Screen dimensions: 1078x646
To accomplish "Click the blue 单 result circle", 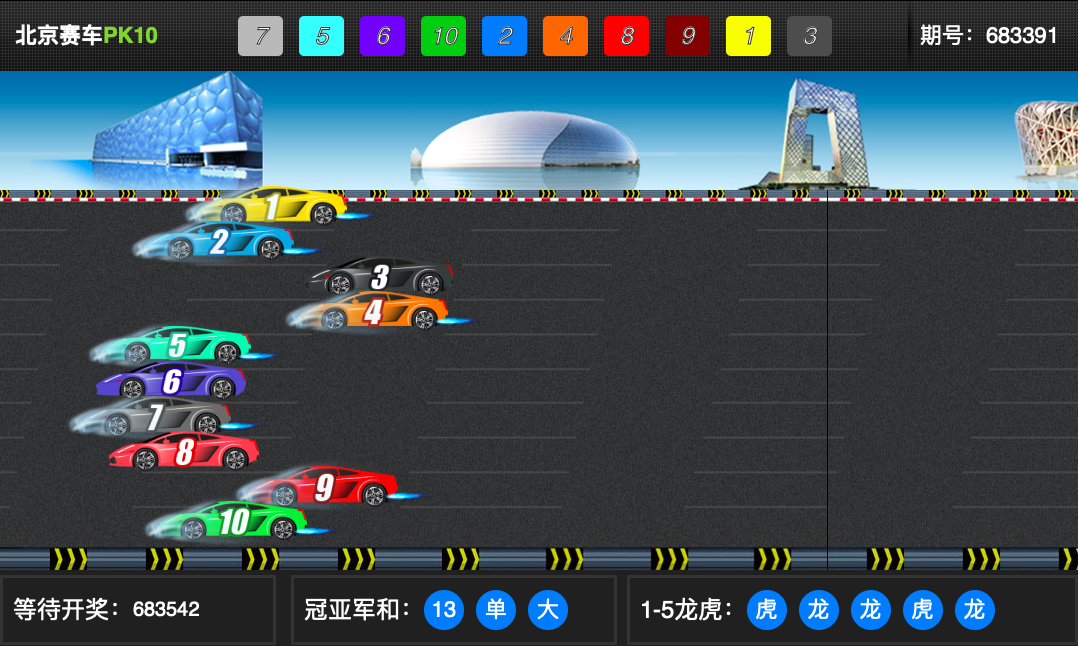I will [x=496, y=610].
